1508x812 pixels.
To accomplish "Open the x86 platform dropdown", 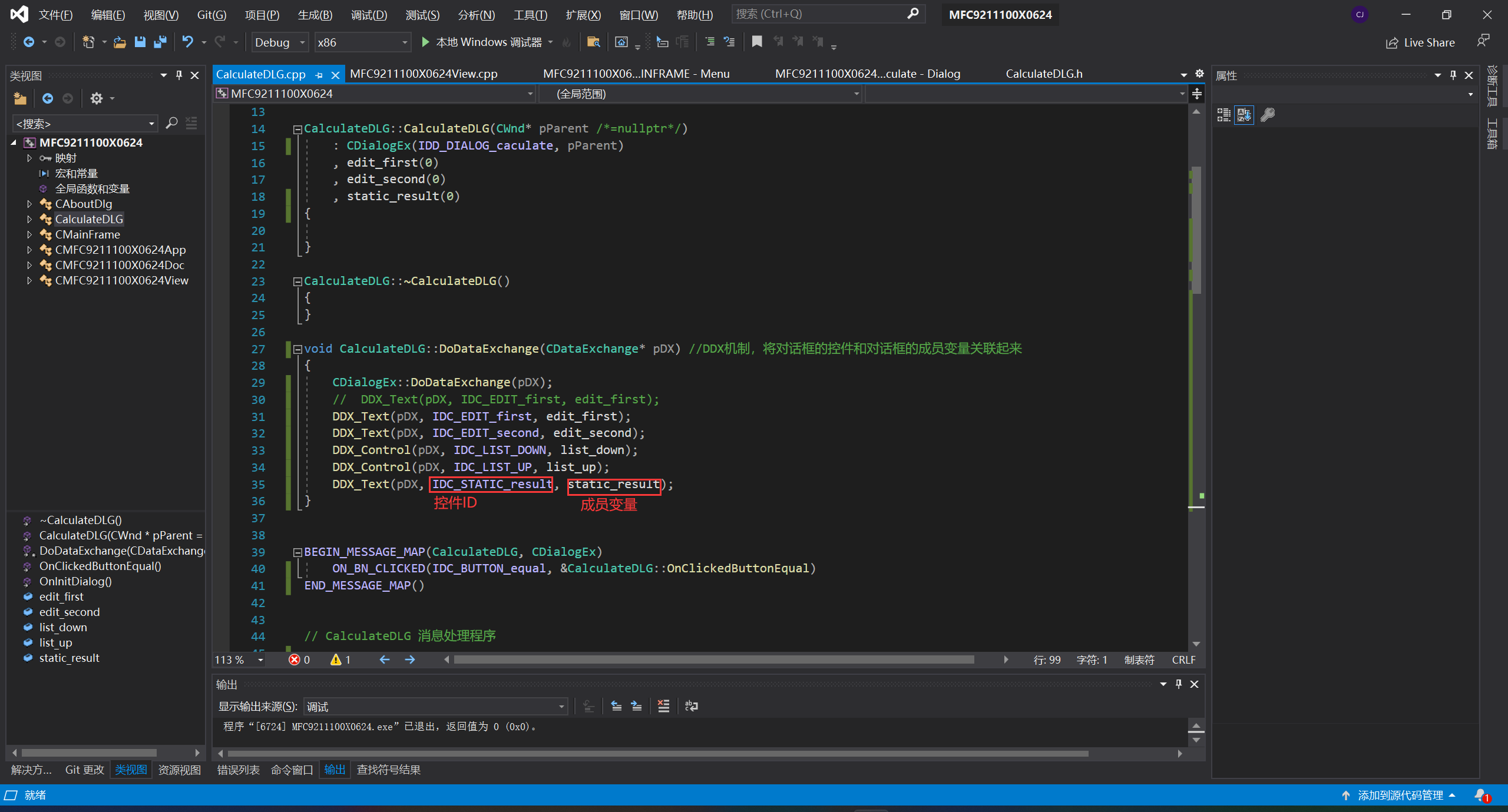I will [x=405, y=42].
